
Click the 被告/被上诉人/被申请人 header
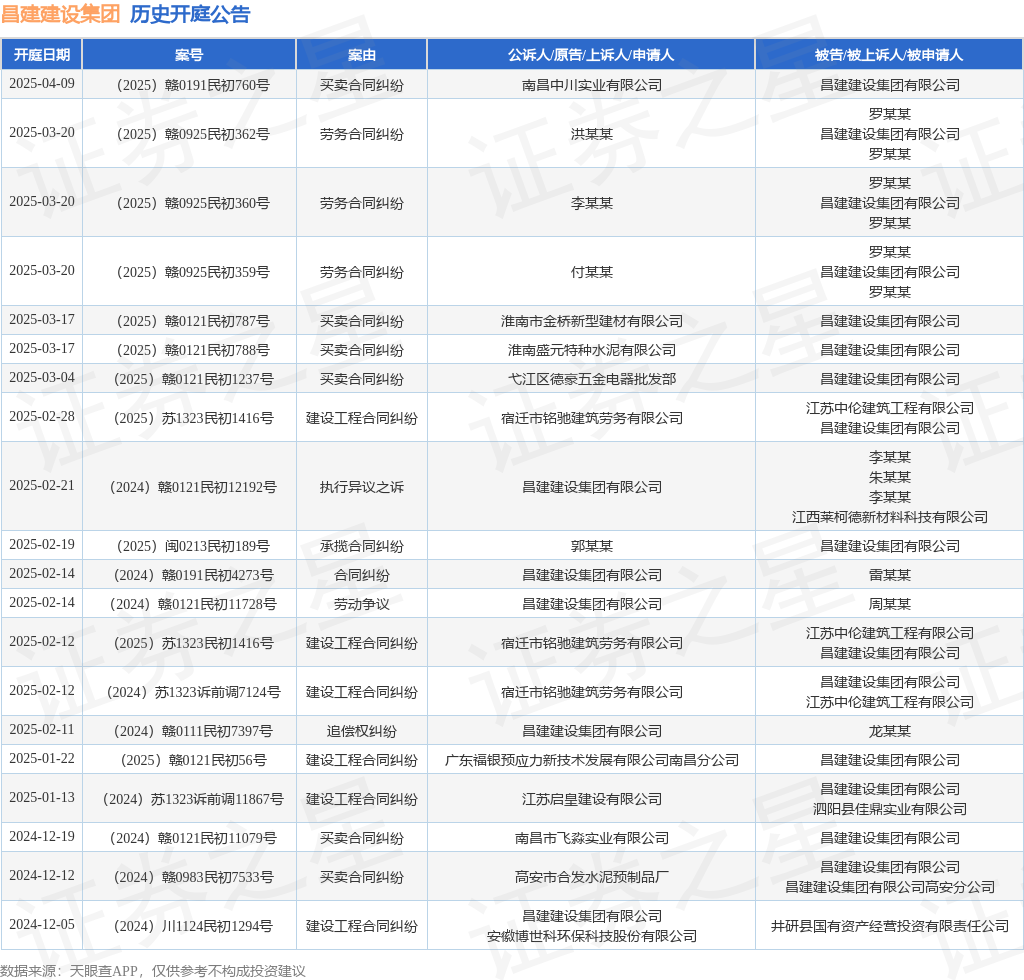click(889, 55)
